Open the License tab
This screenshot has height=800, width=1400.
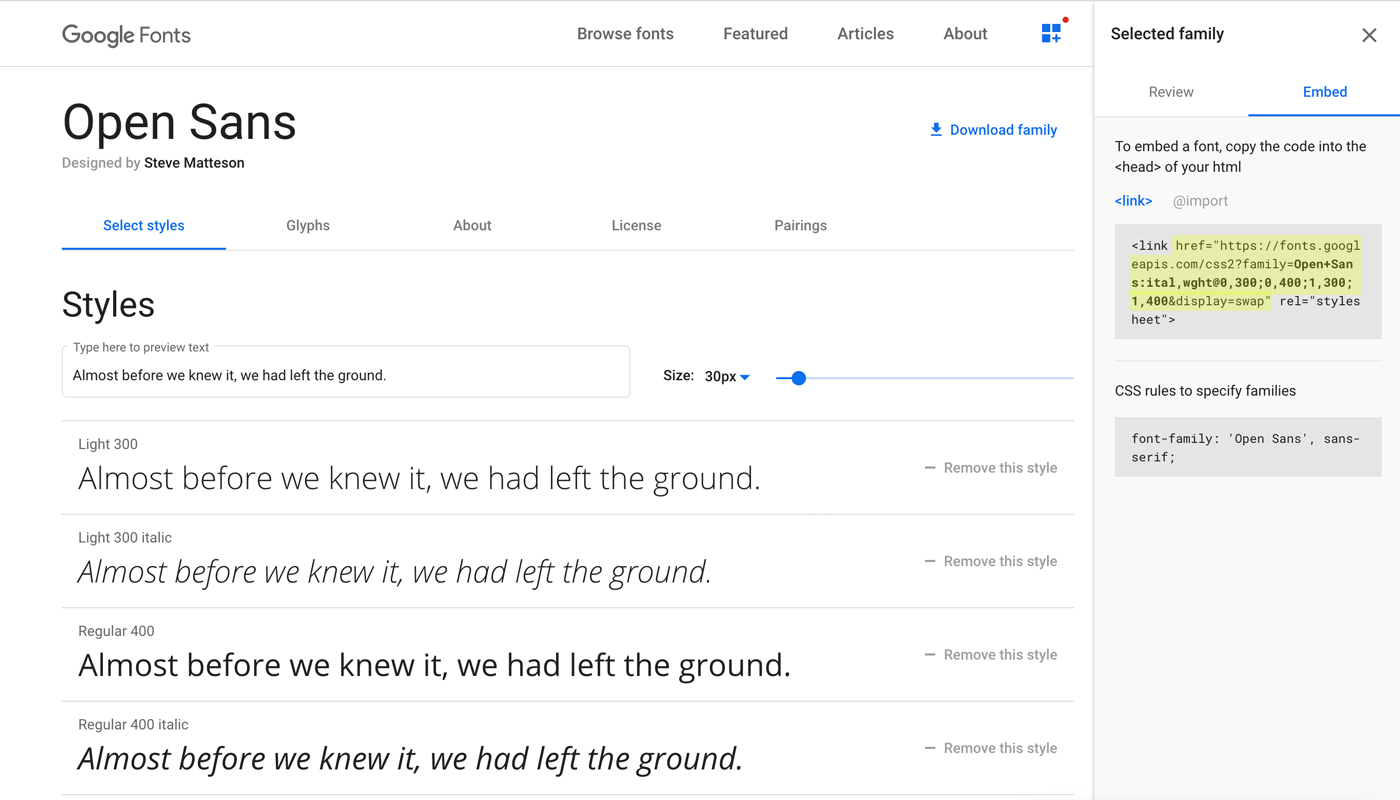[x=636, y=226]
